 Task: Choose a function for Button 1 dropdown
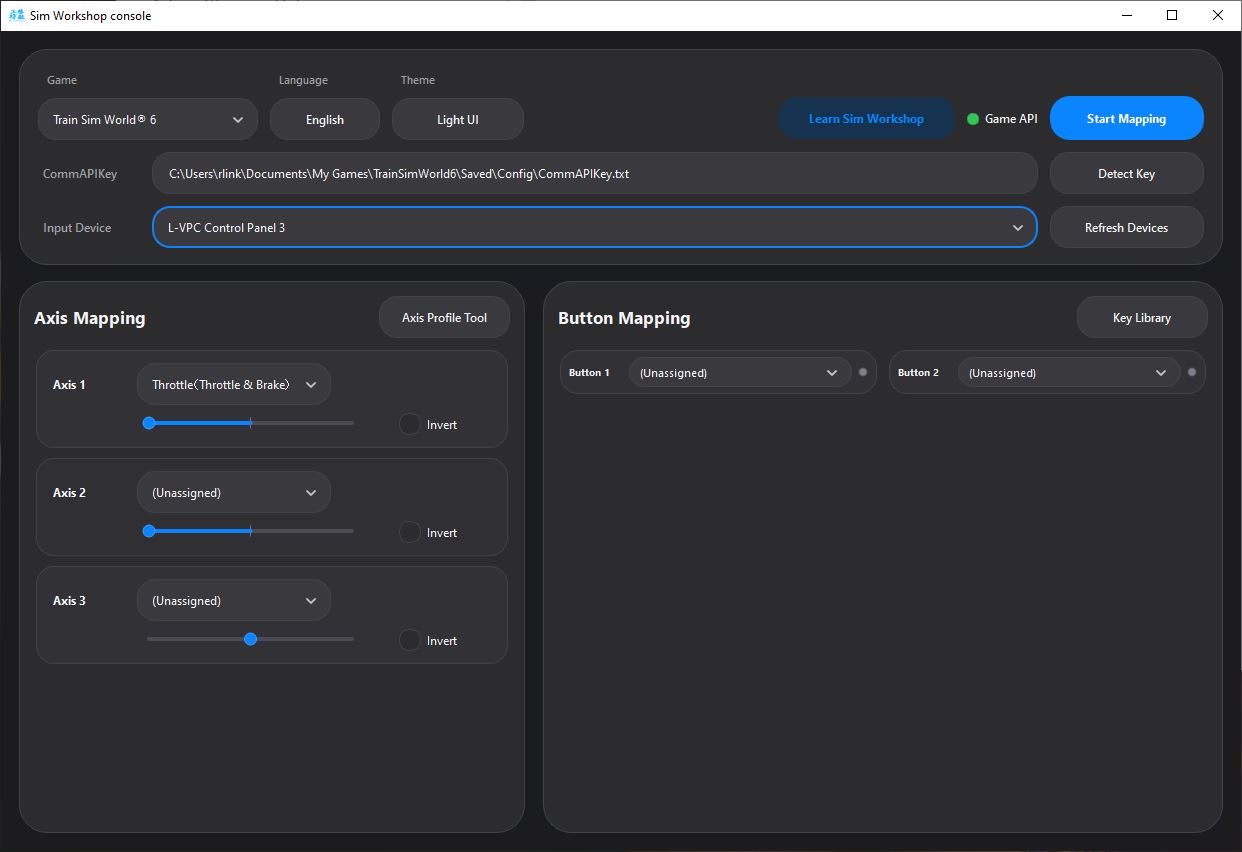click(739, 372)
